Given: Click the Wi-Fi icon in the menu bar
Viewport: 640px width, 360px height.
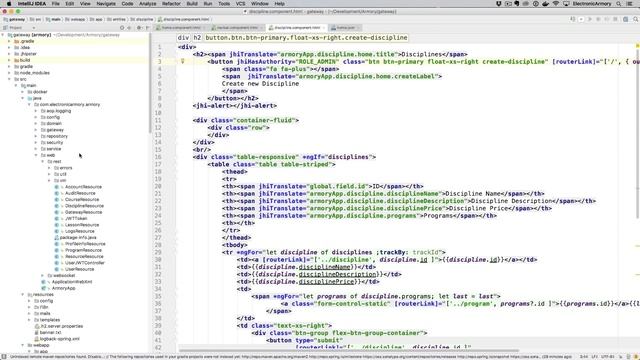Looking at the screenshot, I should (556, 4).
